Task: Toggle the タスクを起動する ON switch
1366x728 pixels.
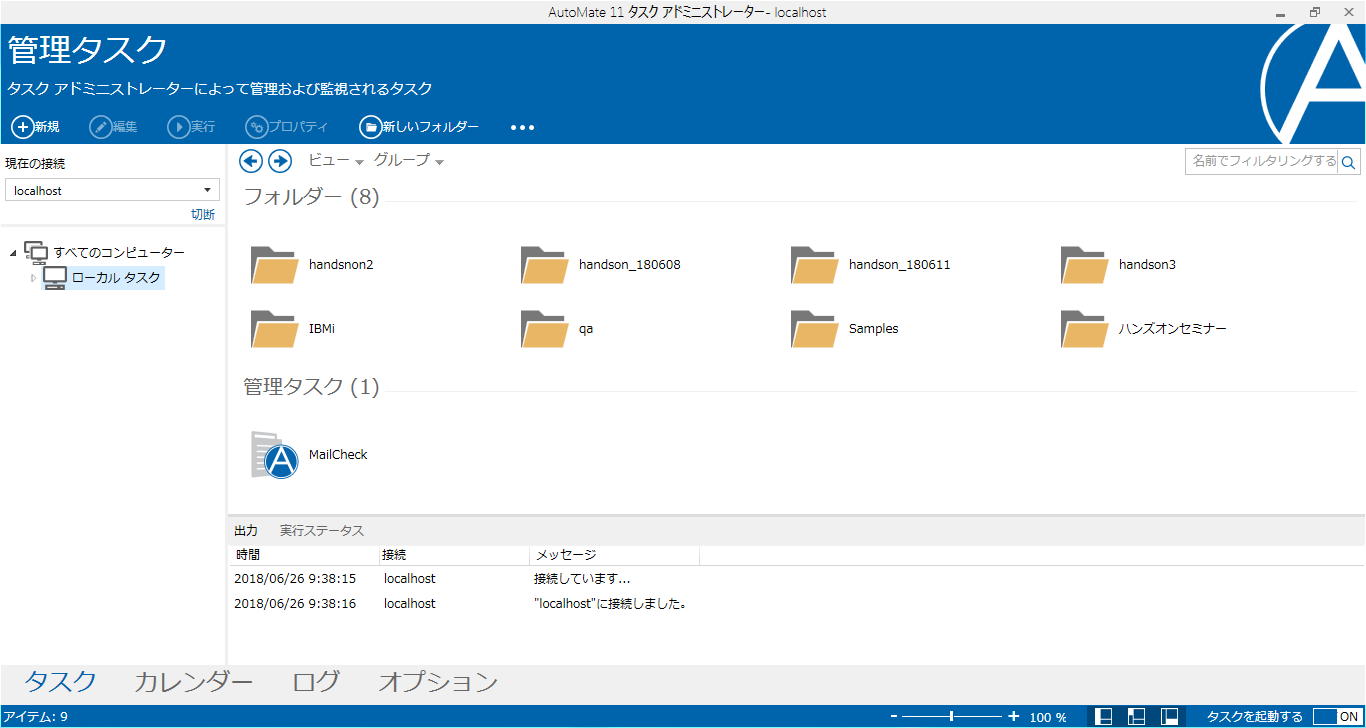Action: click(x=1337, y=716)
